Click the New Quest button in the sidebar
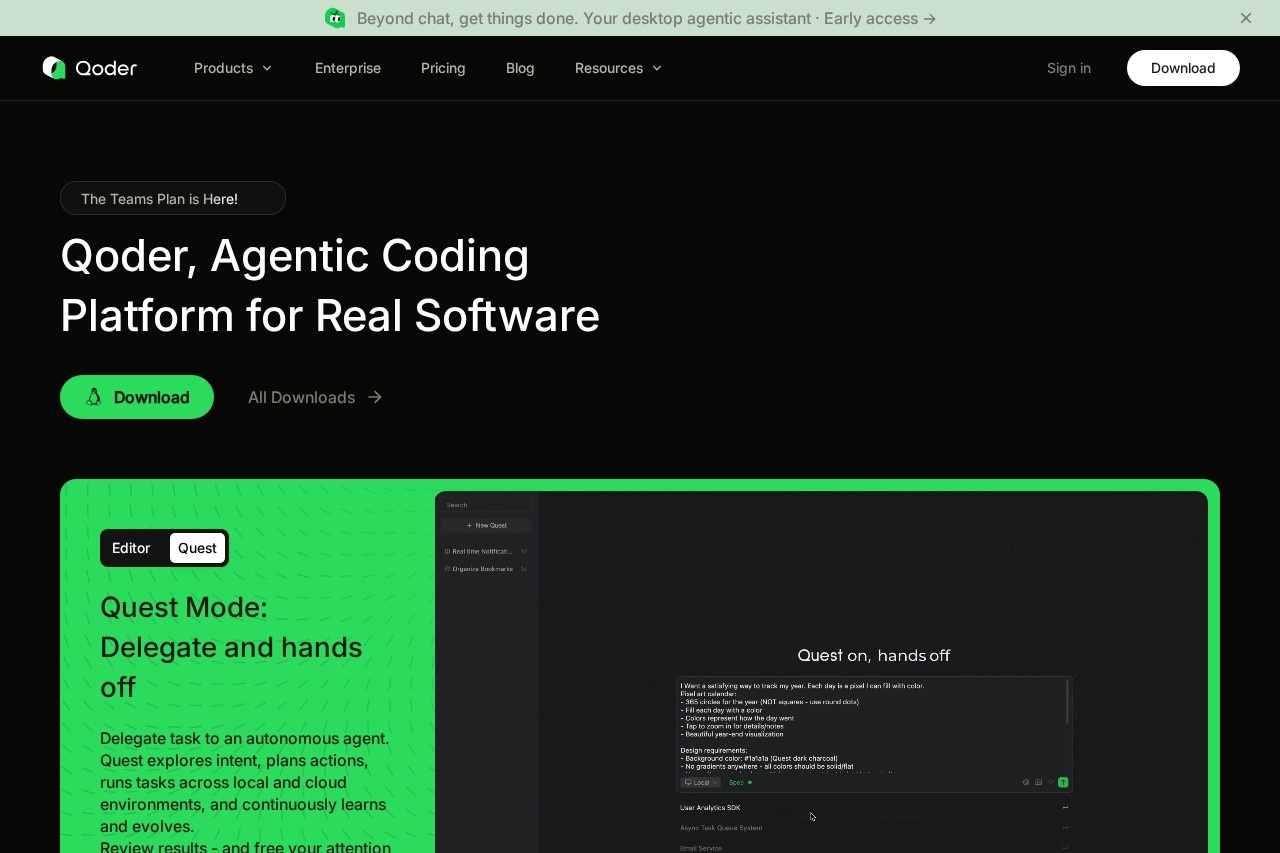1280x853 pixels. (487, 525)
